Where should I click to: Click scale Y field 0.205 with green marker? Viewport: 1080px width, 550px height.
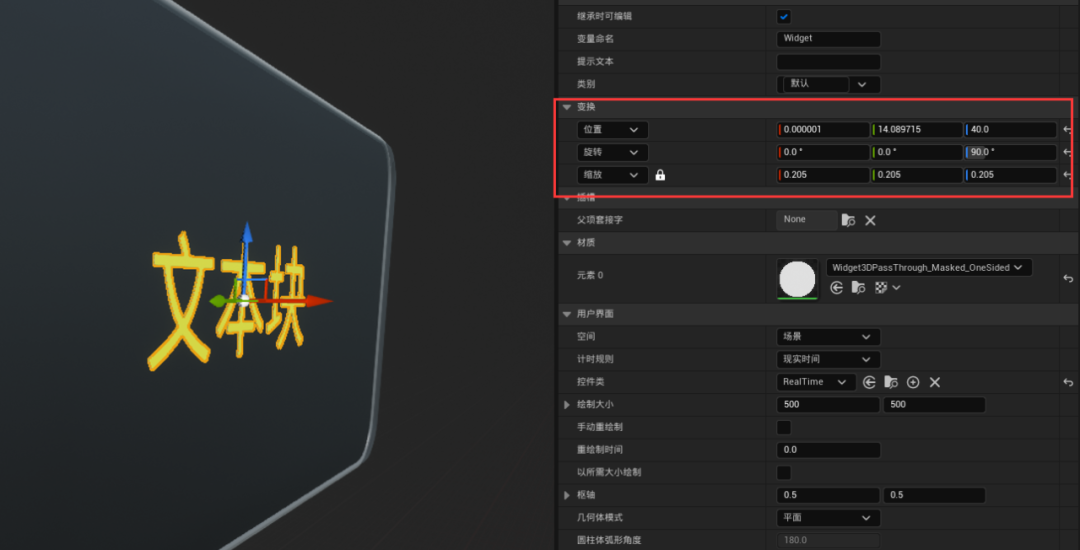[917, 175]
